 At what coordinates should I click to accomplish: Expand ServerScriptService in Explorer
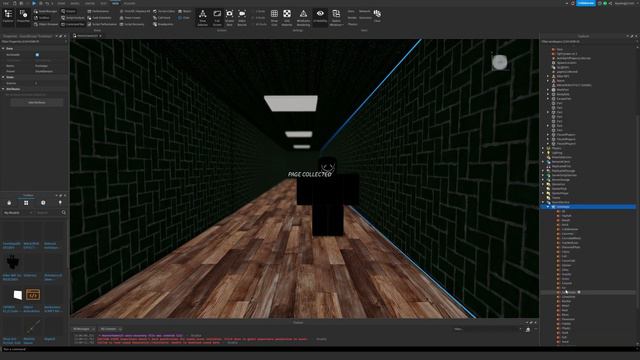[x=544, y=175]
